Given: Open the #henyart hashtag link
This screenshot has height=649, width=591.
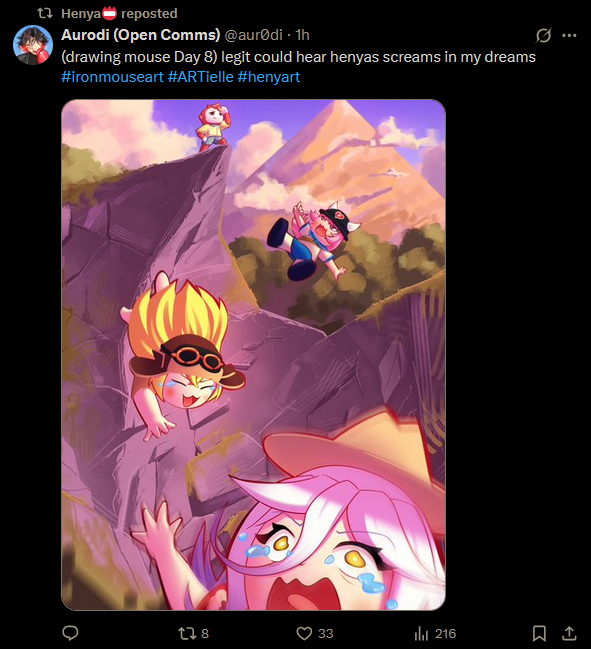Looking at the screenshot, I should pyautogui.click(x=269, y=77).
